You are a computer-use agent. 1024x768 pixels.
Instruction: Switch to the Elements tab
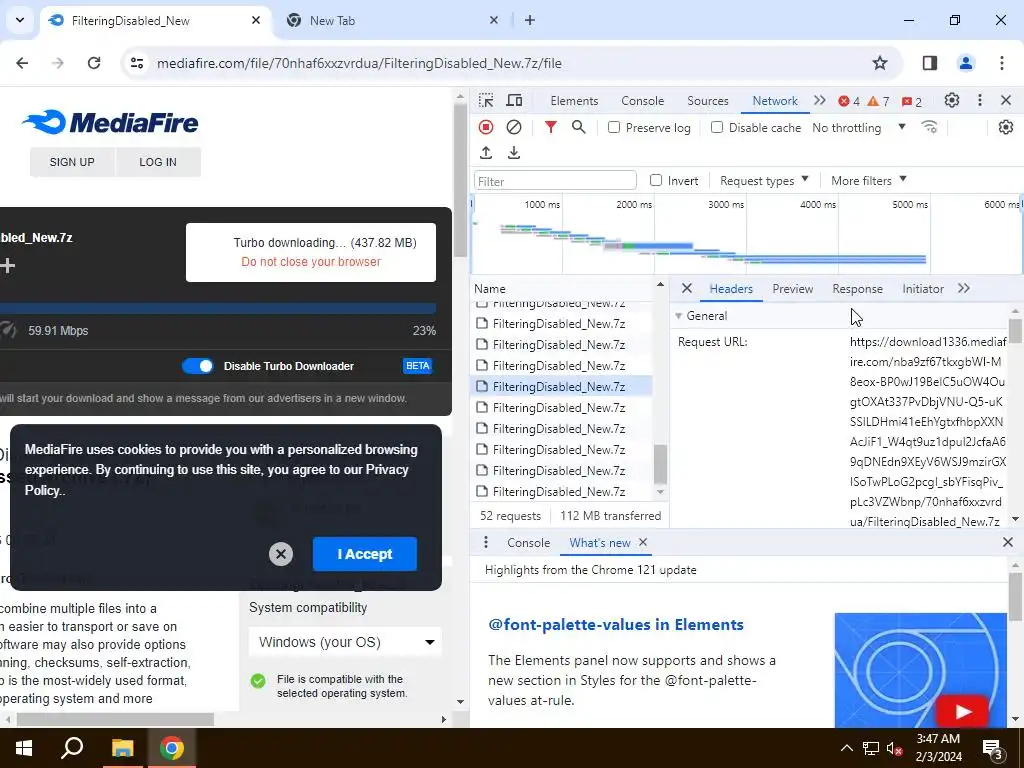click(574, 101)
